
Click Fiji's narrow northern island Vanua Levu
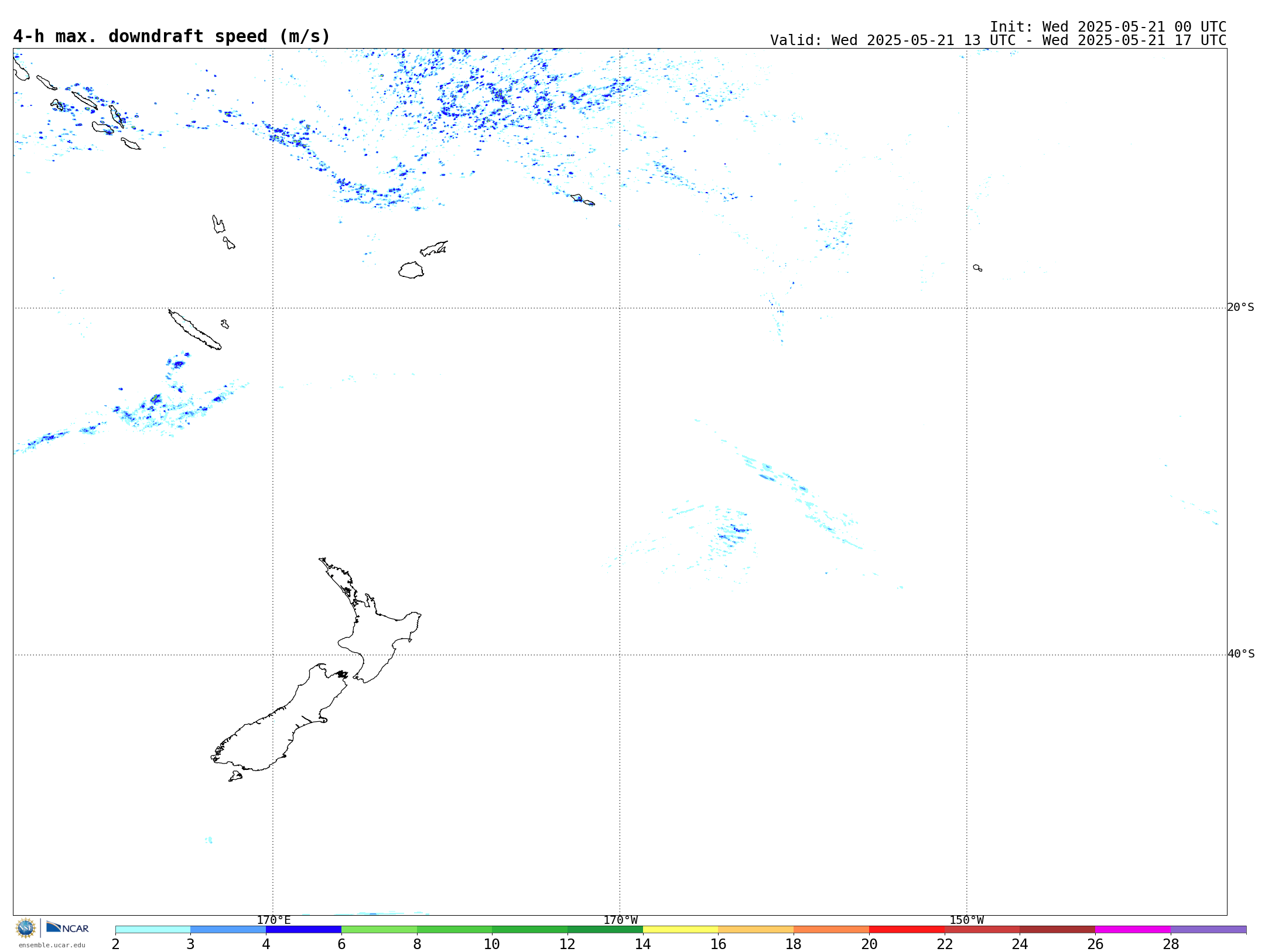434,248
